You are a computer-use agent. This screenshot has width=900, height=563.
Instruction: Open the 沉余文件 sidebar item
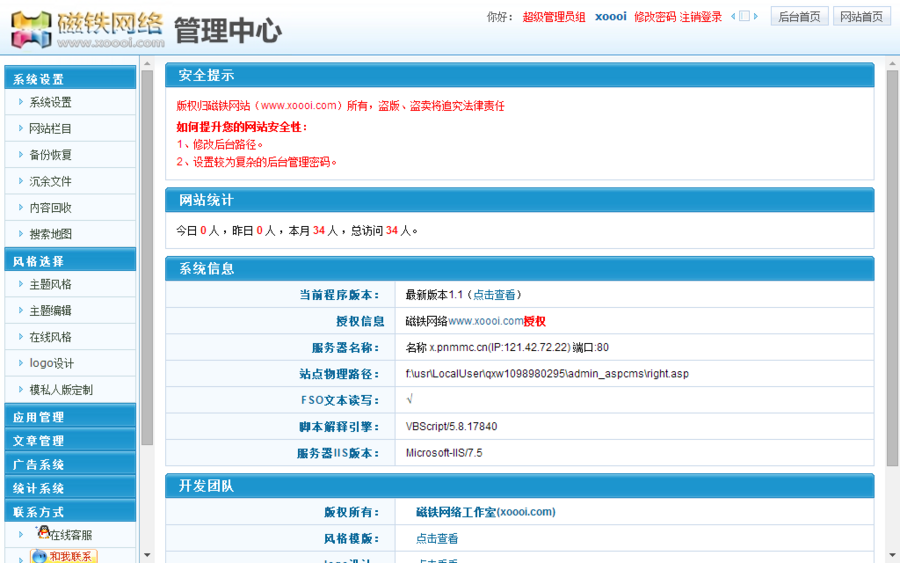(51, 181)
